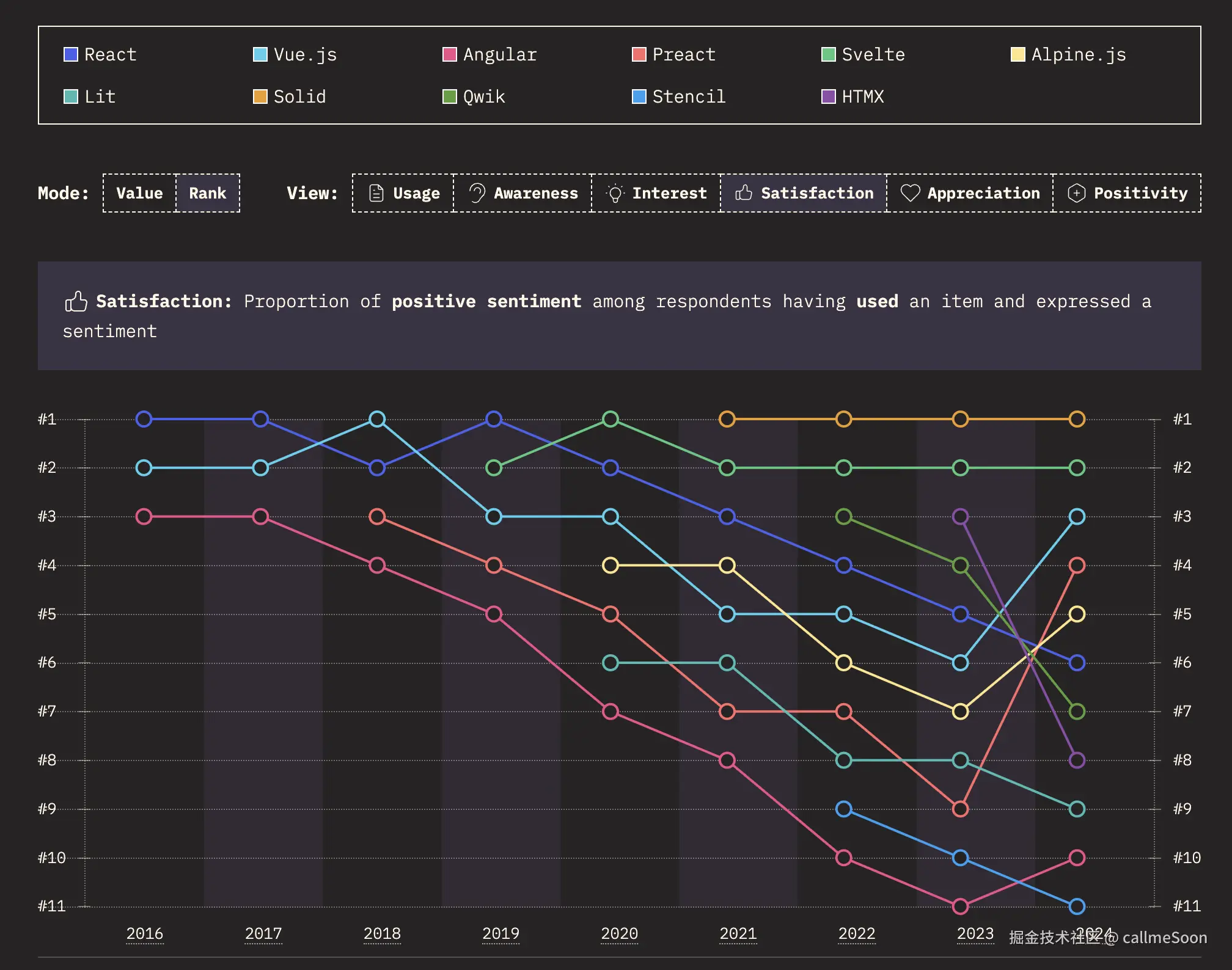
Task: Click the 2019 year axis label
Action: (501, 933)
